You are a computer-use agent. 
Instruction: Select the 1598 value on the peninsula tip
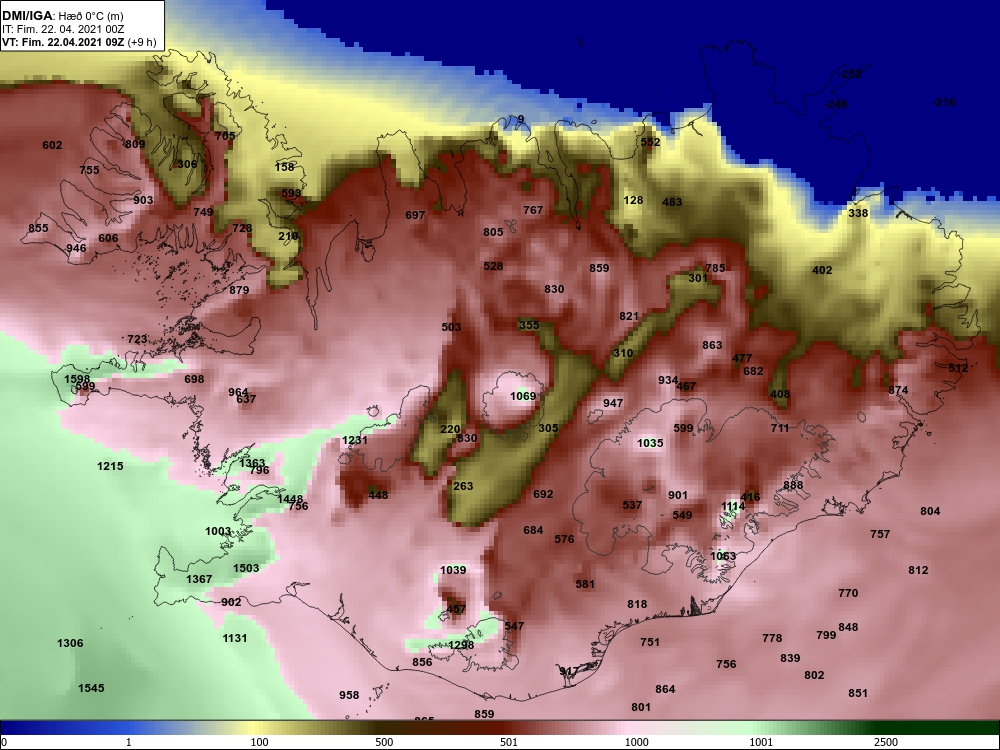[x=78, y=380]
